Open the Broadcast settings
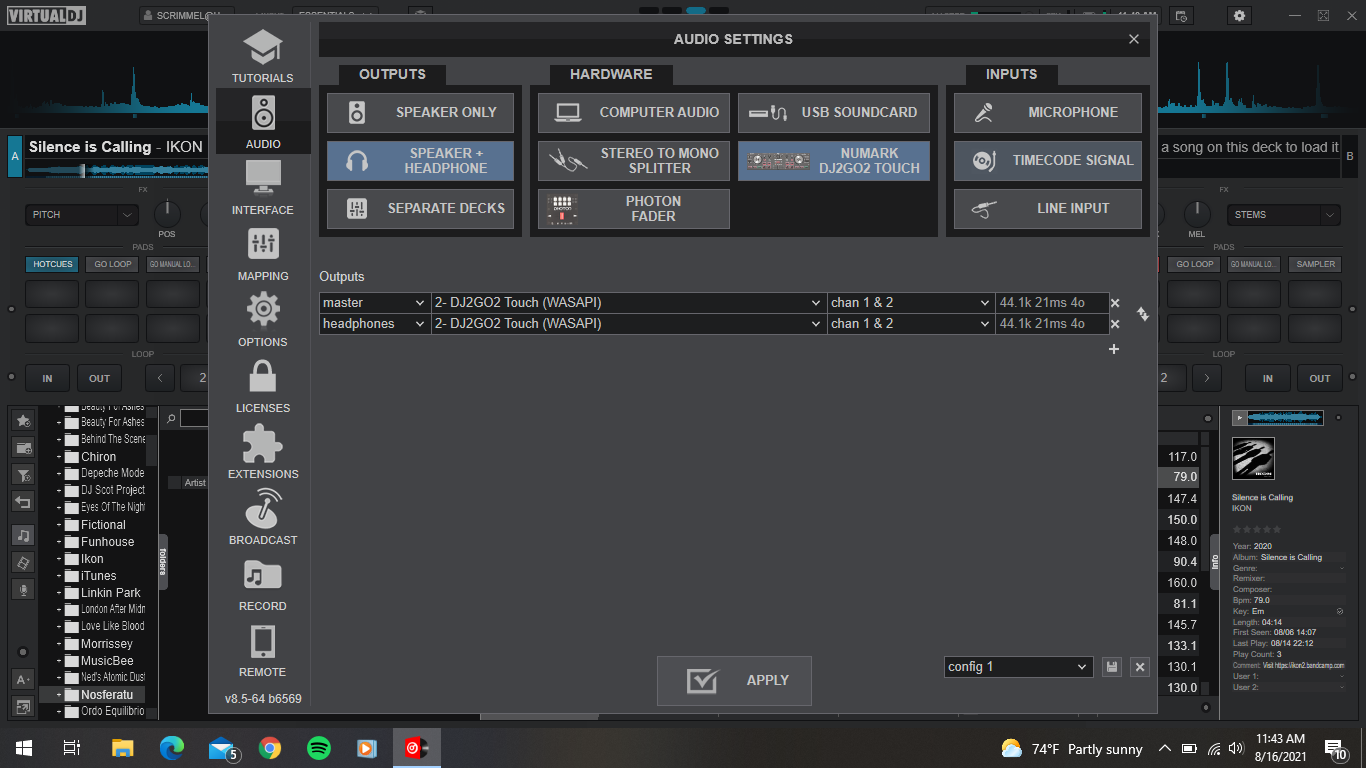 tap(263, 518)
